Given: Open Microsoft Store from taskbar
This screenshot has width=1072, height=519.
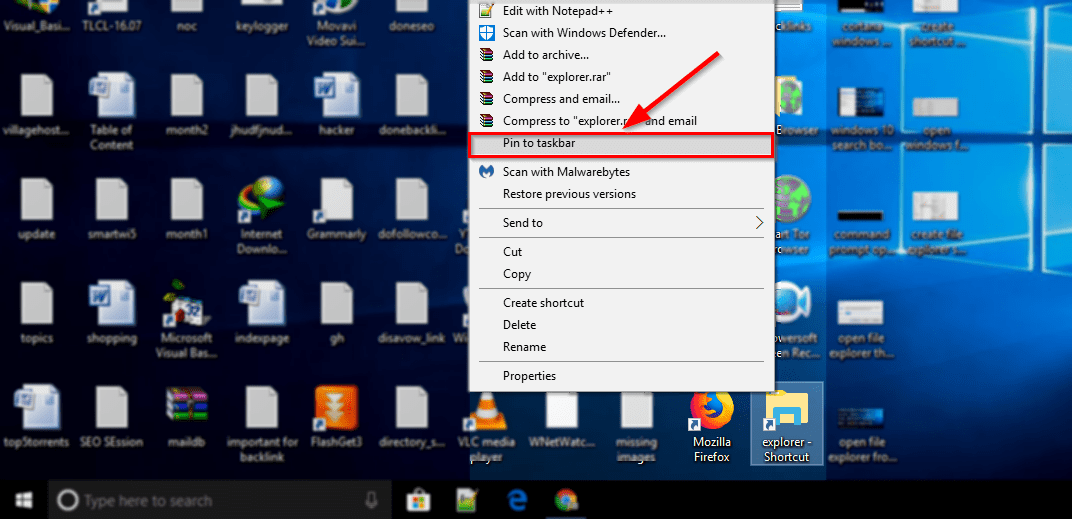Looking at the screenshot, I should click(x=418, y=501).
